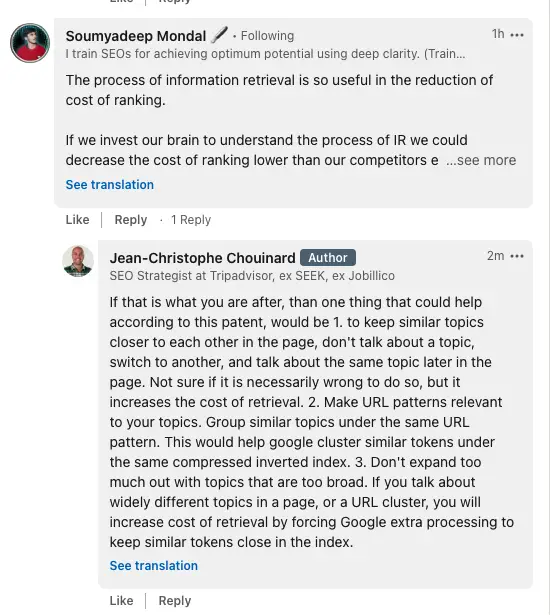Reply to Soumyadeep Mondal's comment
The height and width of the screenshot is (615, 550).
pos(131,220)
